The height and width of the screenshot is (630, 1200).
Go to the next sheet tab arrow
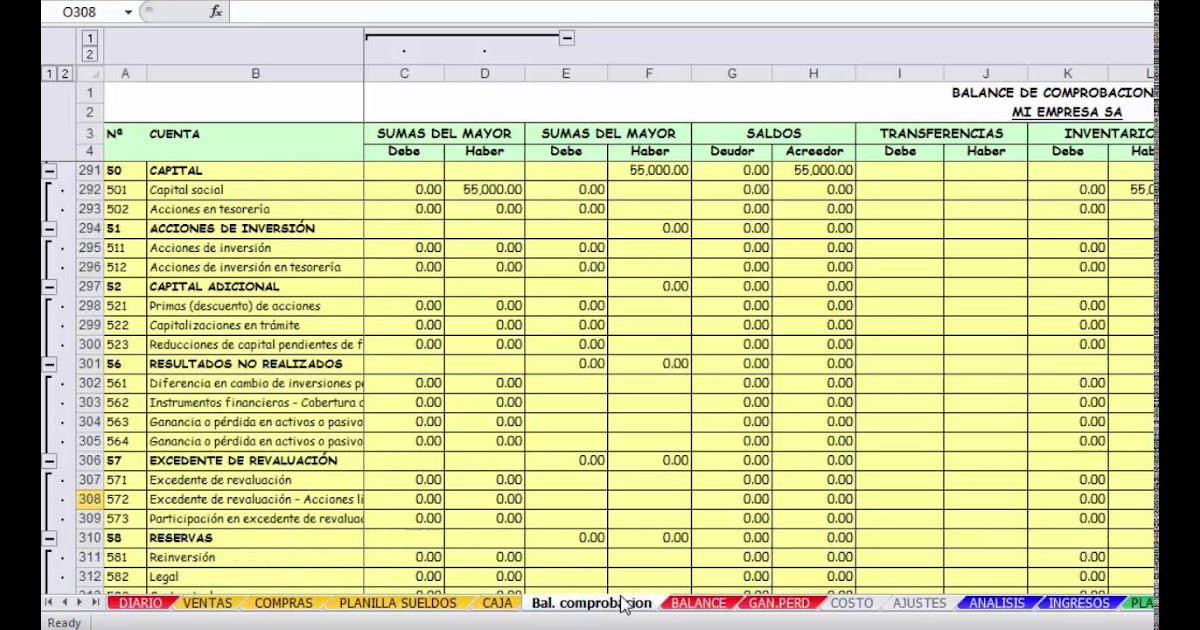[x=79, y=602]
